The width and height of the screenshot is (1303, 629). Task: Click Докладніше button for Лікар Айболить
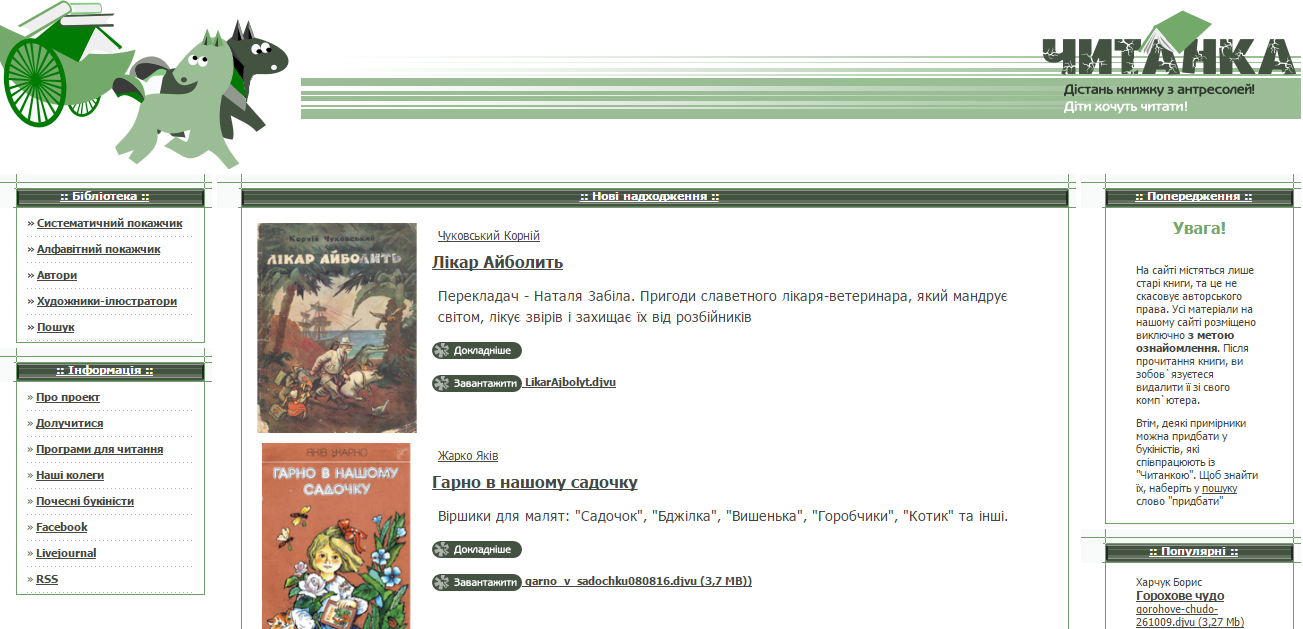click(477, 350)
